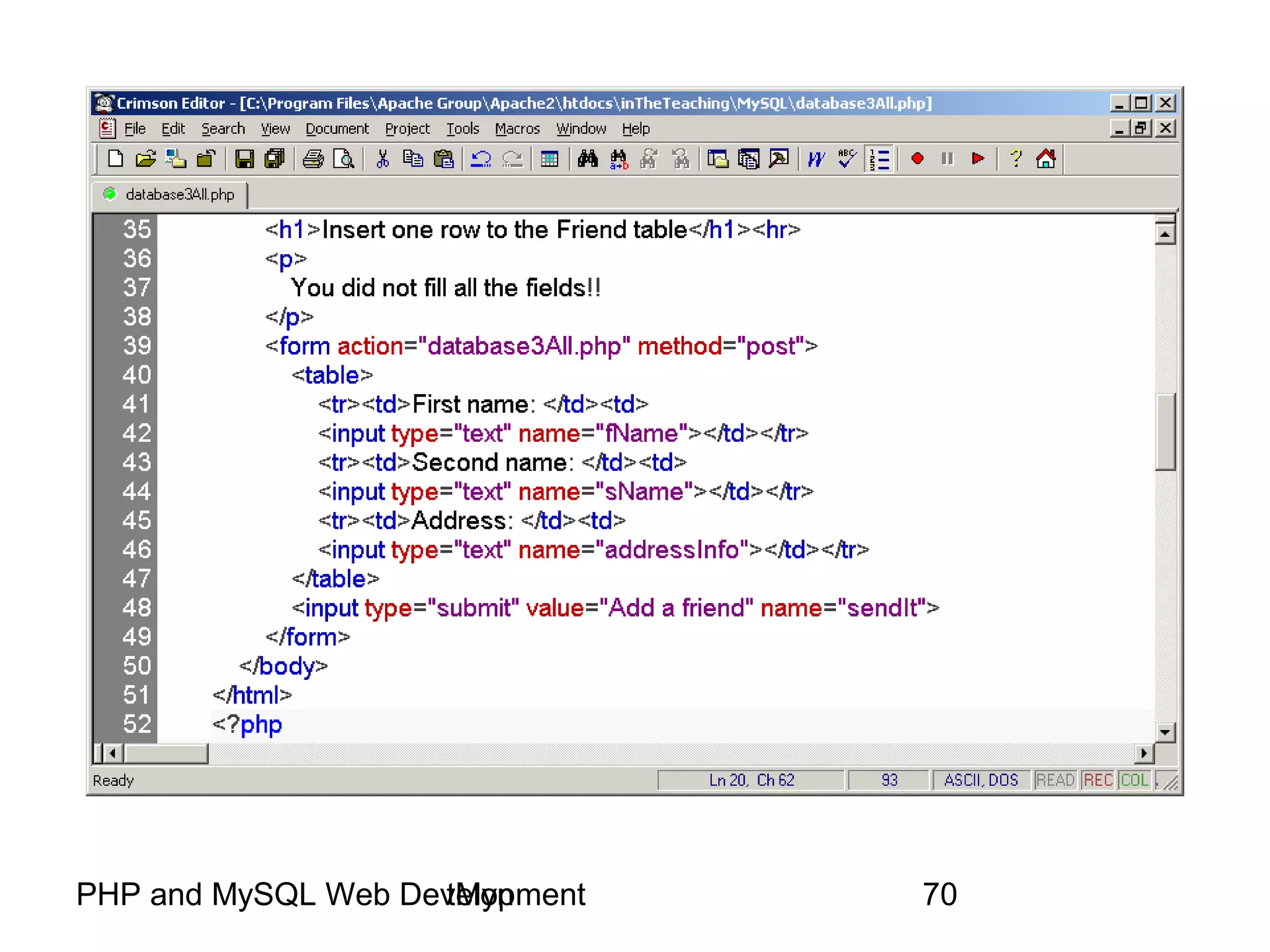Screen dimensions: 1270x952
Task: Select the database3All.php document tab
Action: [x=170, y=195]
